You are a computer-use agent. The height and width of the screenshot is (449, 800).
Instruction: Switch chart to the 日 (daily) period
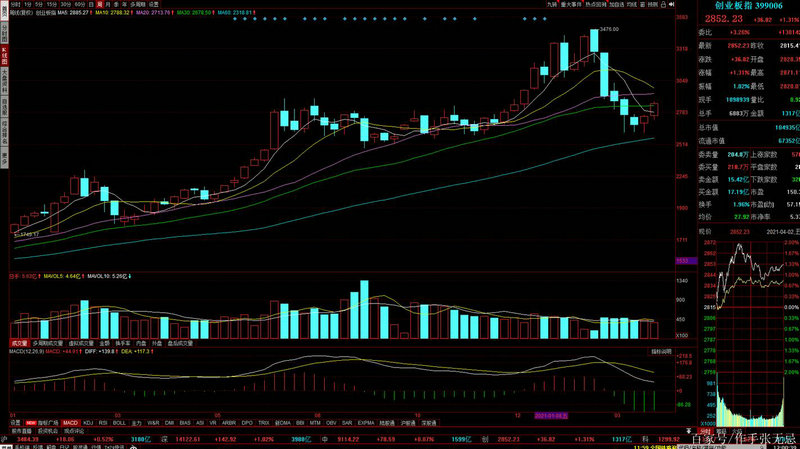click(x=92, y=5)
